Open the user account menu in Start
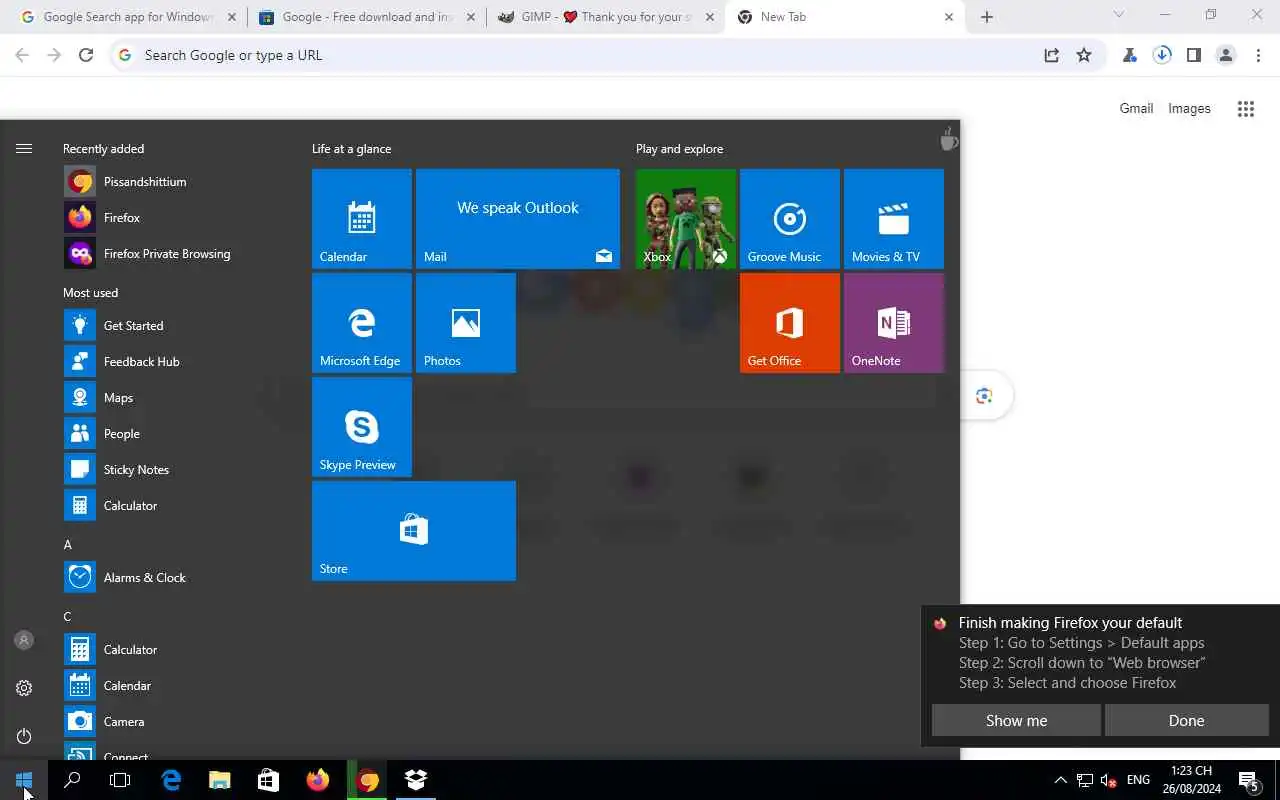This screenshot has height=800, width=1280. 24,640
